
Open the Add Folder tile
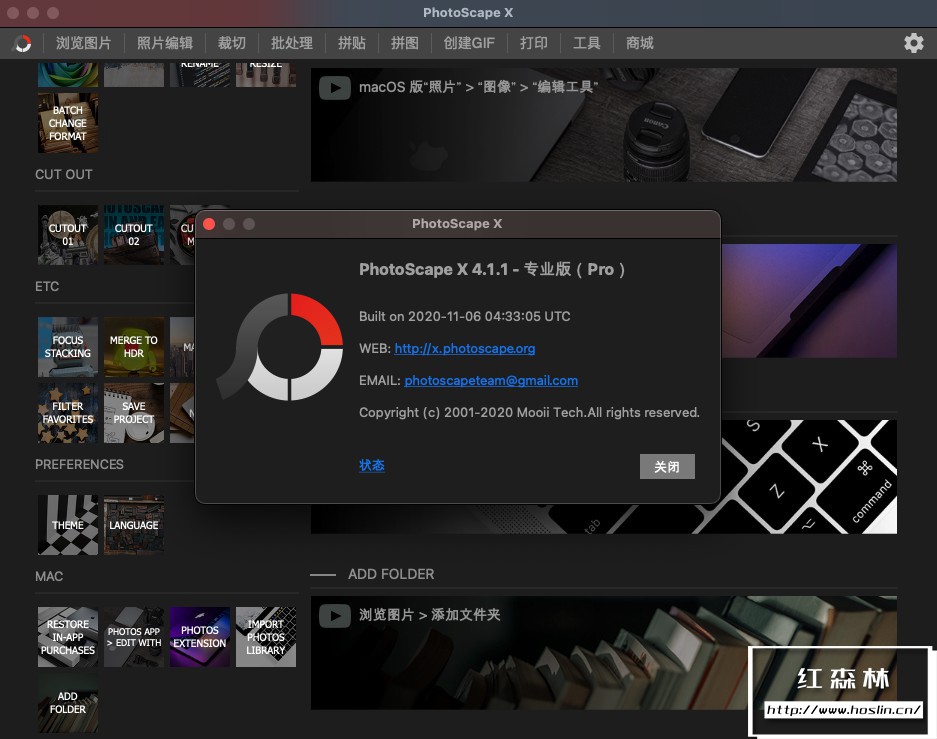(x=68, y=703)
